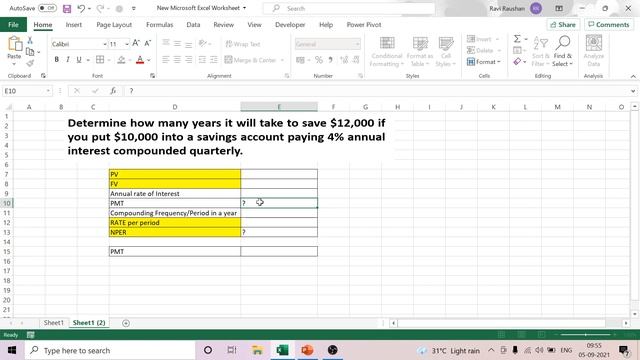Viewport: 640px width, 360px height.
Task: Decrease font size with smaller A
Action: 148,43
